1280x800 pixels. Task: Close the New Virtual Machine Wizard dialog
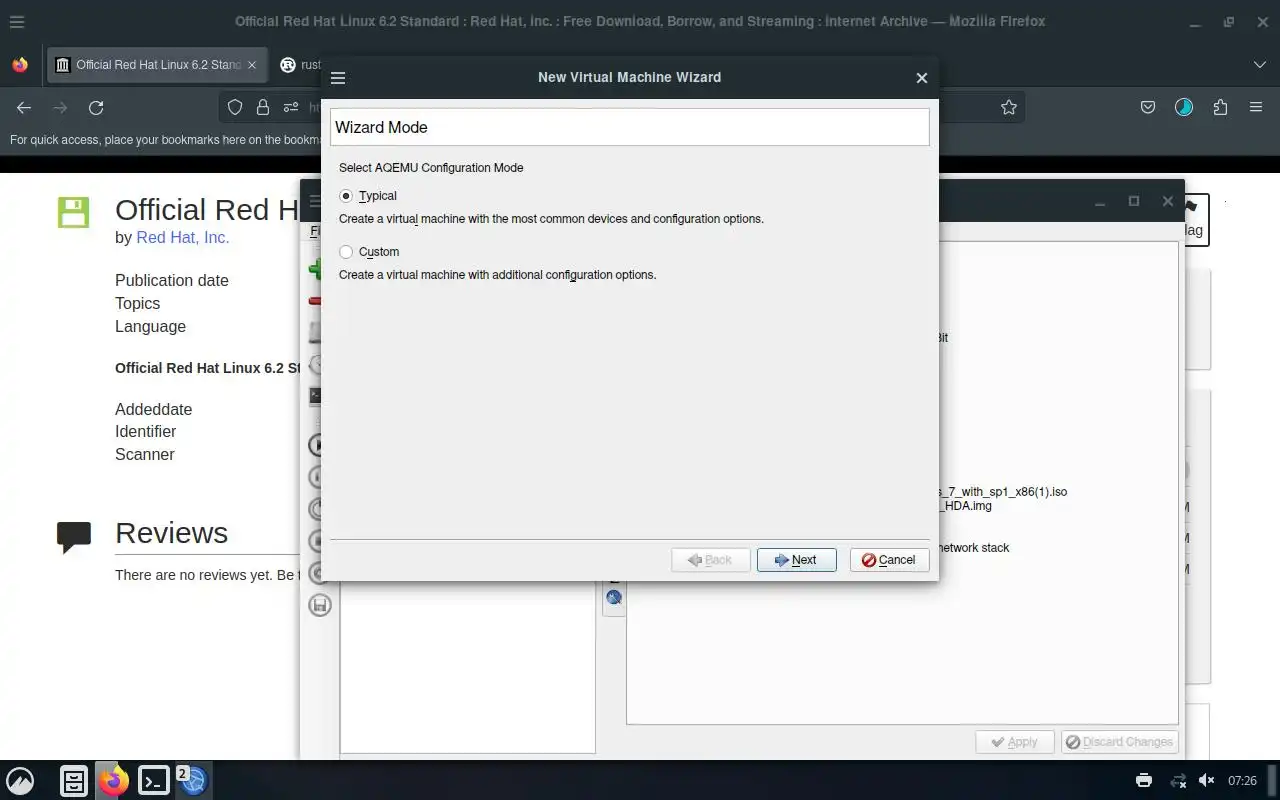pyautogui.click(x=922, y=78)
